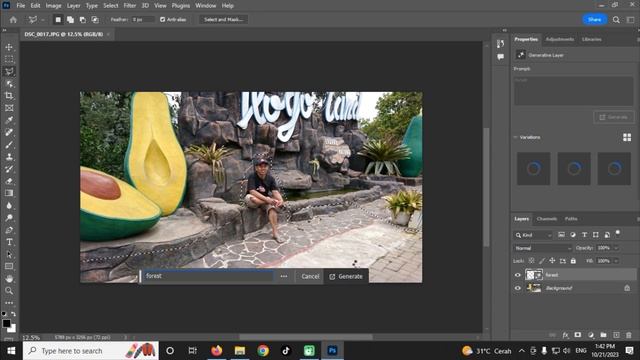Open the File menu
Image resolution: width=640 pixels, height=360 pixels.
tap(20, 6)
